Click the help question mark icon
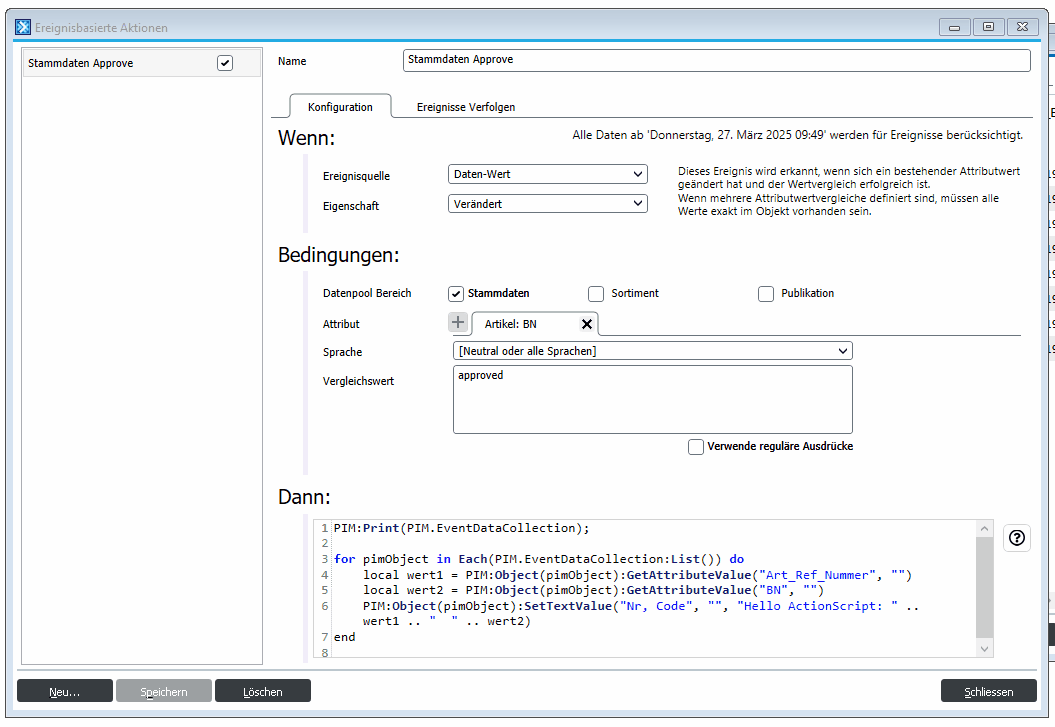 pos(1017,538)
